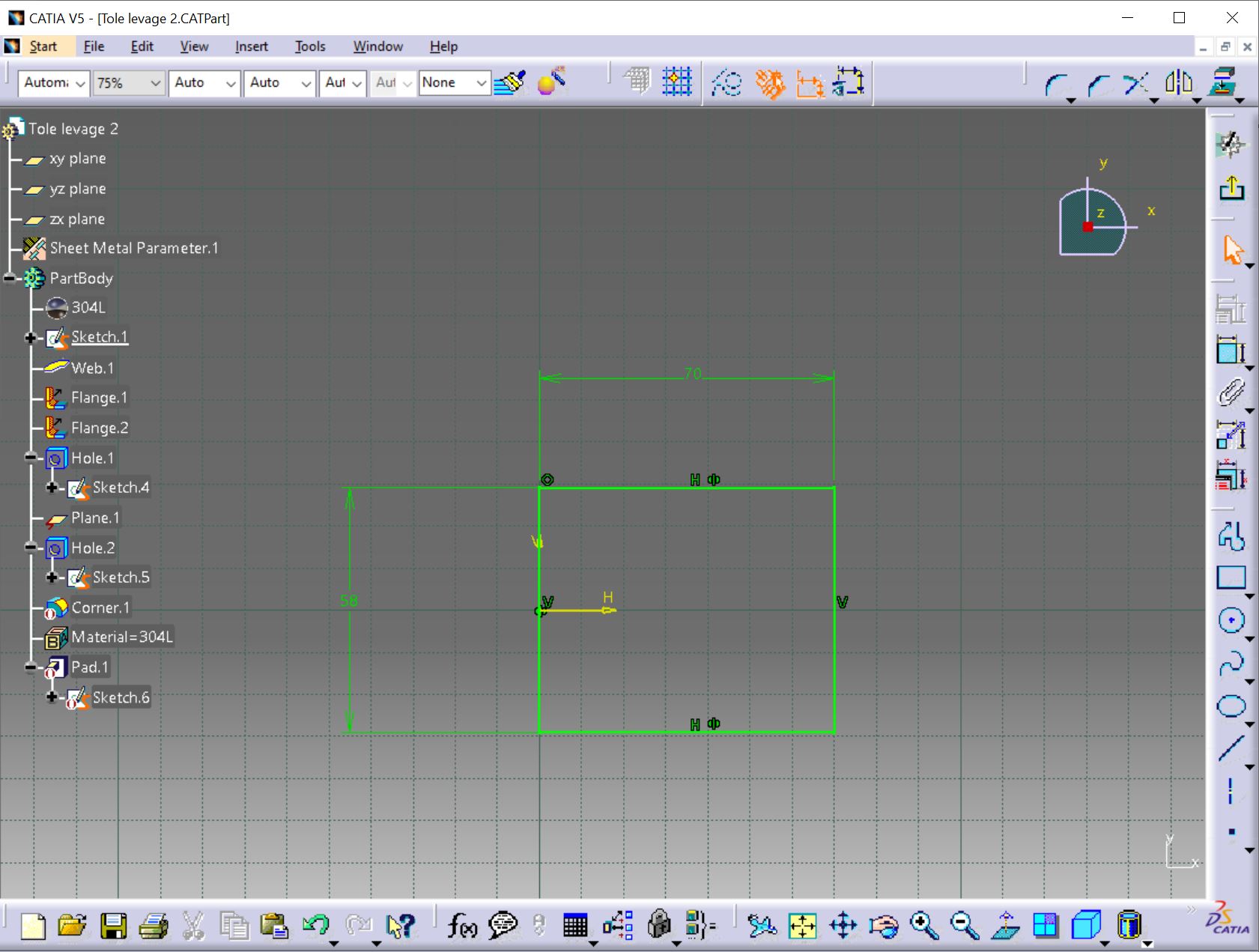Select the Profile sketch tool
This screenshot has width=1259, height=952.
click(x=1231, y=536)
